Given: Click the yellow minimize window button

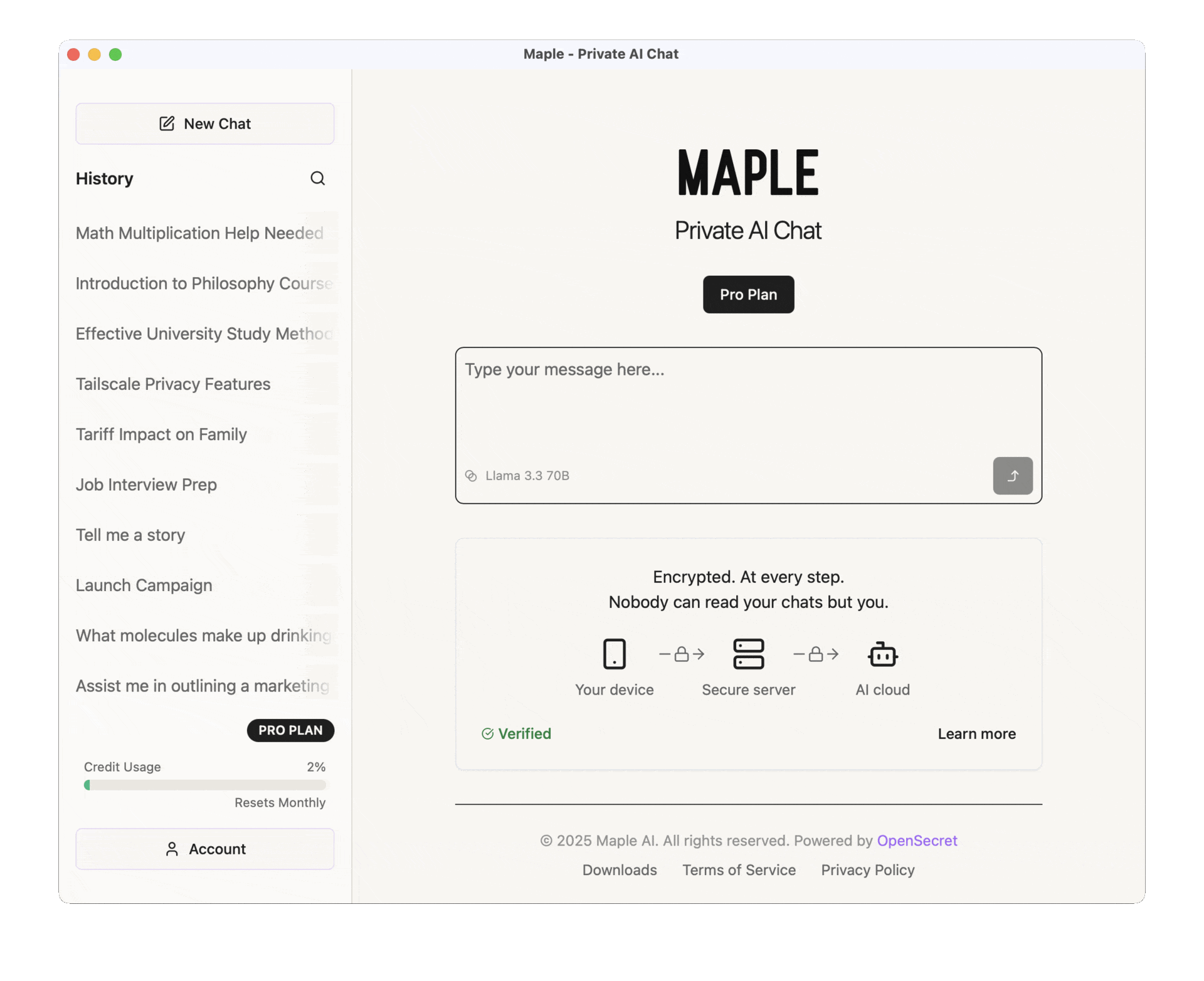Looking at the screenshot, I should click(94, 55).
